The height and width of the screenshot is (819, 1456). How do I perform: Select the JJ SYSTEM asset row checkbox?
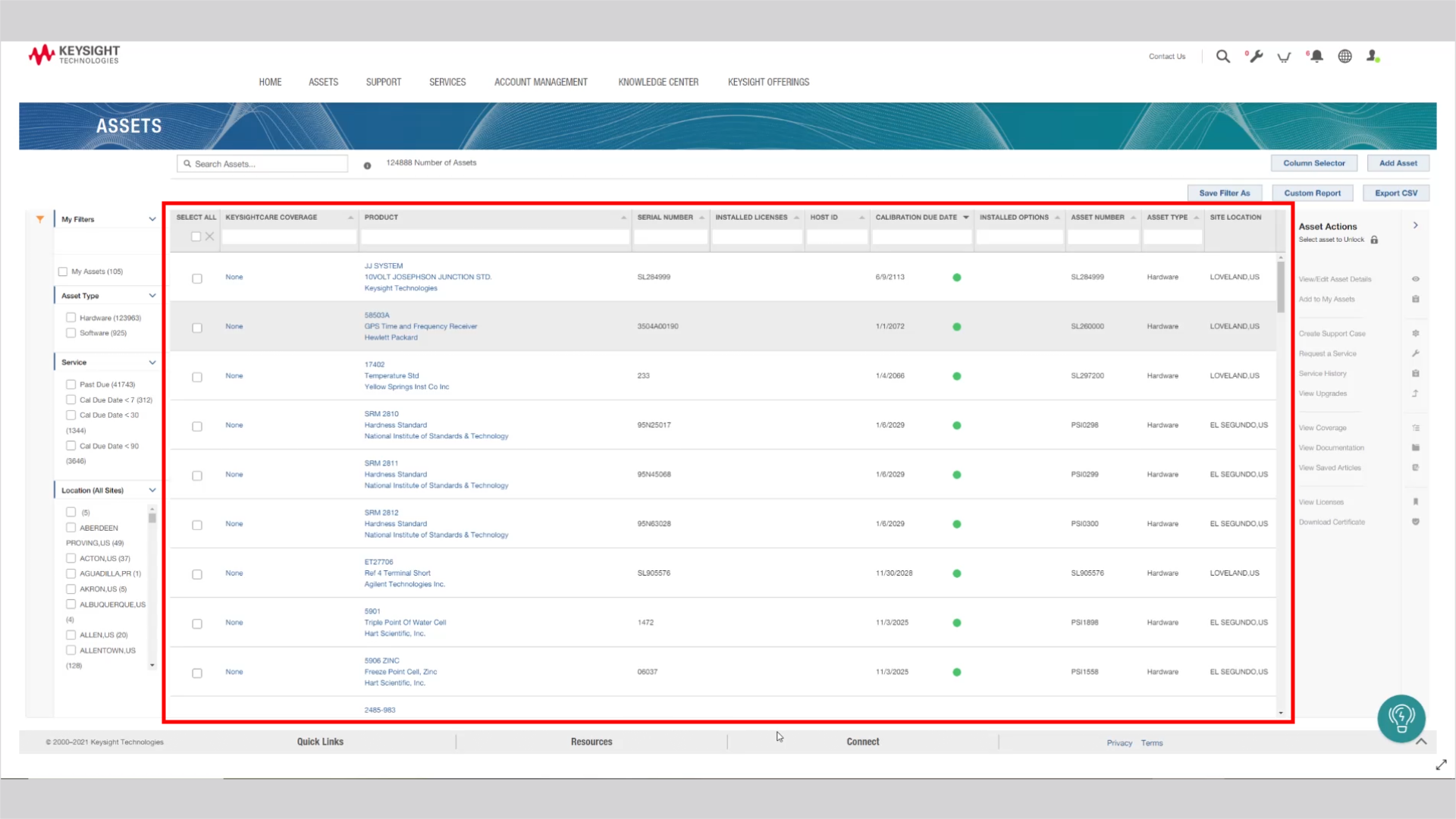tap(197, 278)
